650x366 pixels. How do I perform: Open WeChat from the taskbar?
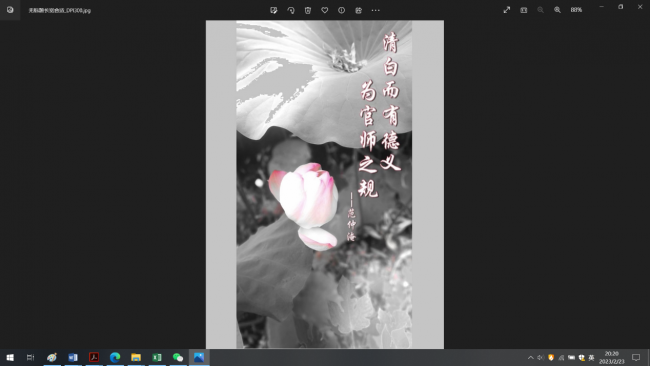point(178,357)
